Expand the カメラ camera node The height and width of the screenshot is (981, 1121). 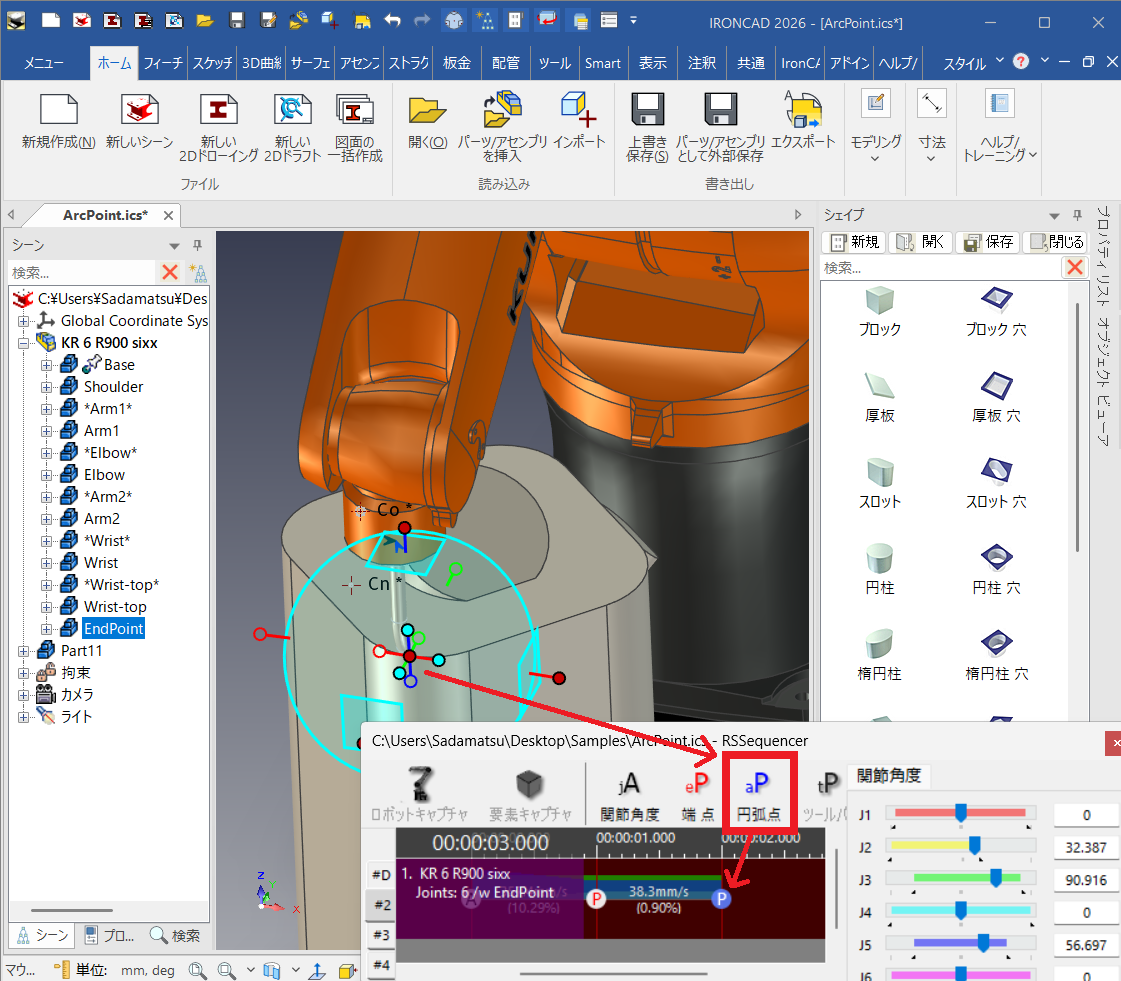(24, 695)
